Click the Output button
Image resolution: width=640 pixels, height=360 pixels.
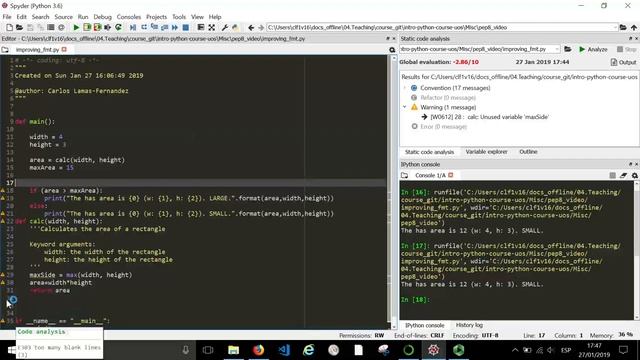click(623, 62)
